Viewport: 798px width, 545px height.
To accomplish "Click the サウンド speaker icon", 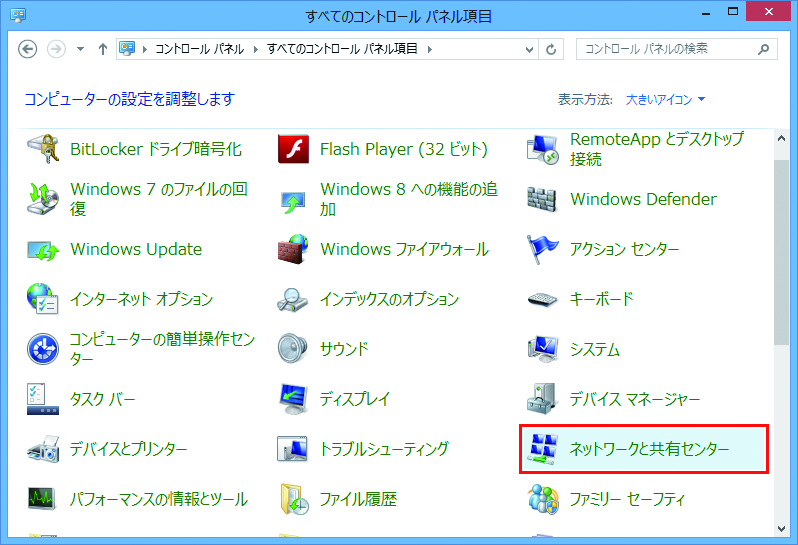I will pyautogui.click(x=292, y=349).
